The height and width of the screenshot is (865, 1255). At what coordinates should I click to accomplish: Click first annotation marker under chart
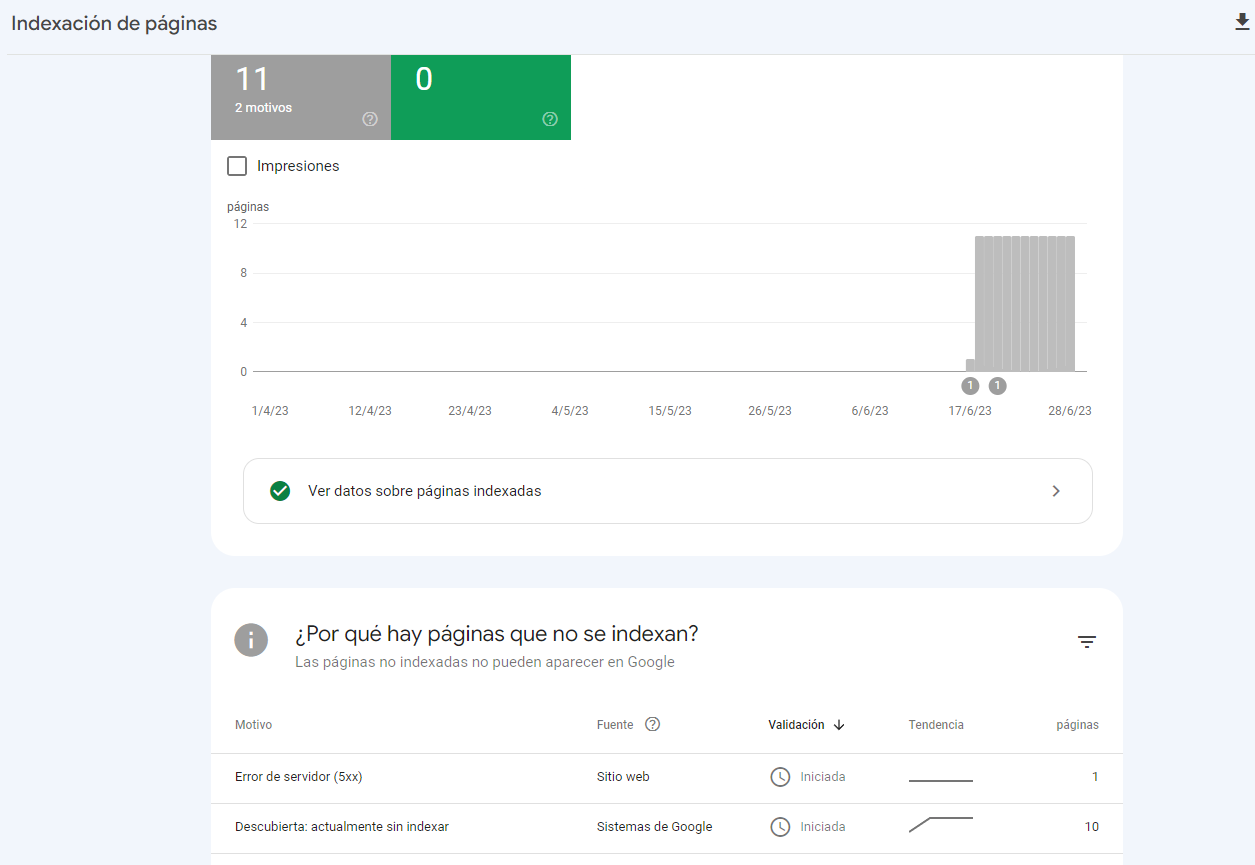(x=970, y=386)
